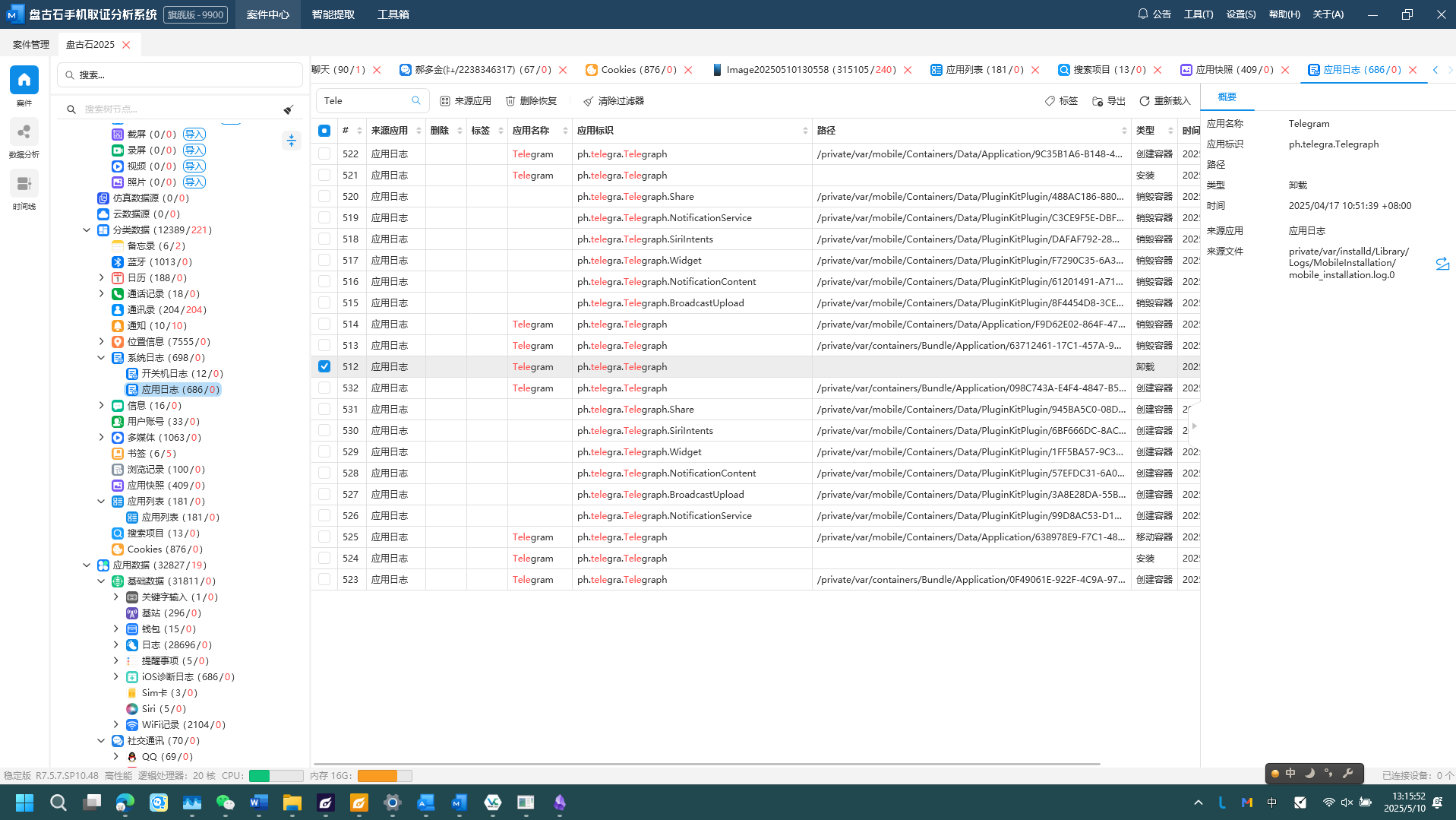Screen dimensions: 1456x820
Task: Click the moon icon in IME toolbar
Action: [x=1309, y=774]
